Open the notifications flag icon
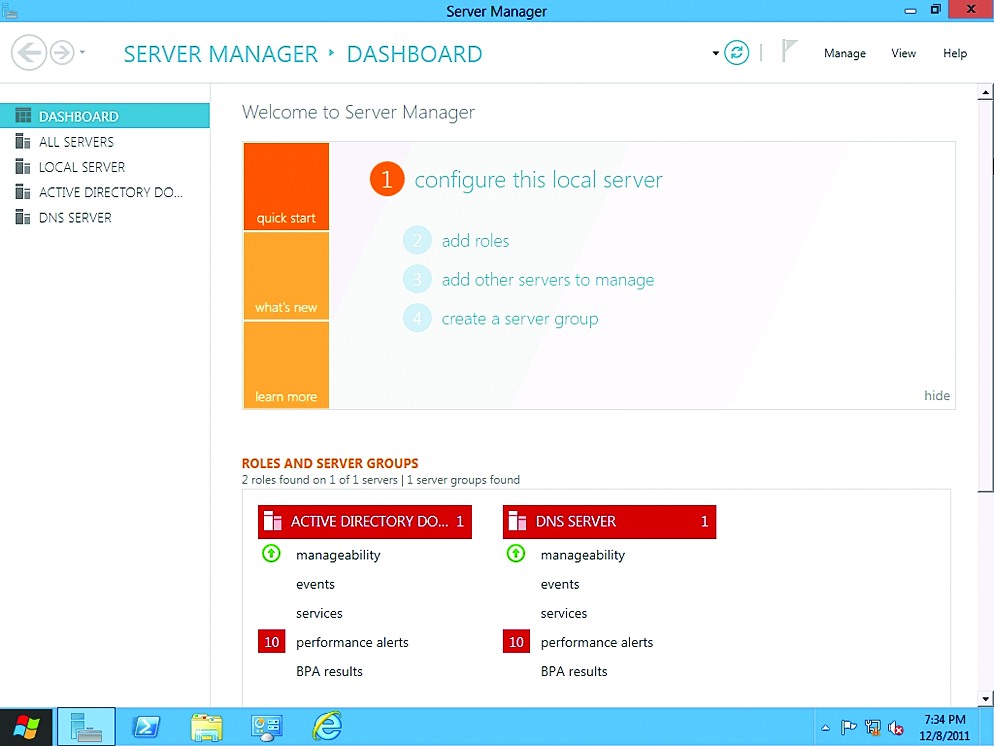 coord(789,52)
